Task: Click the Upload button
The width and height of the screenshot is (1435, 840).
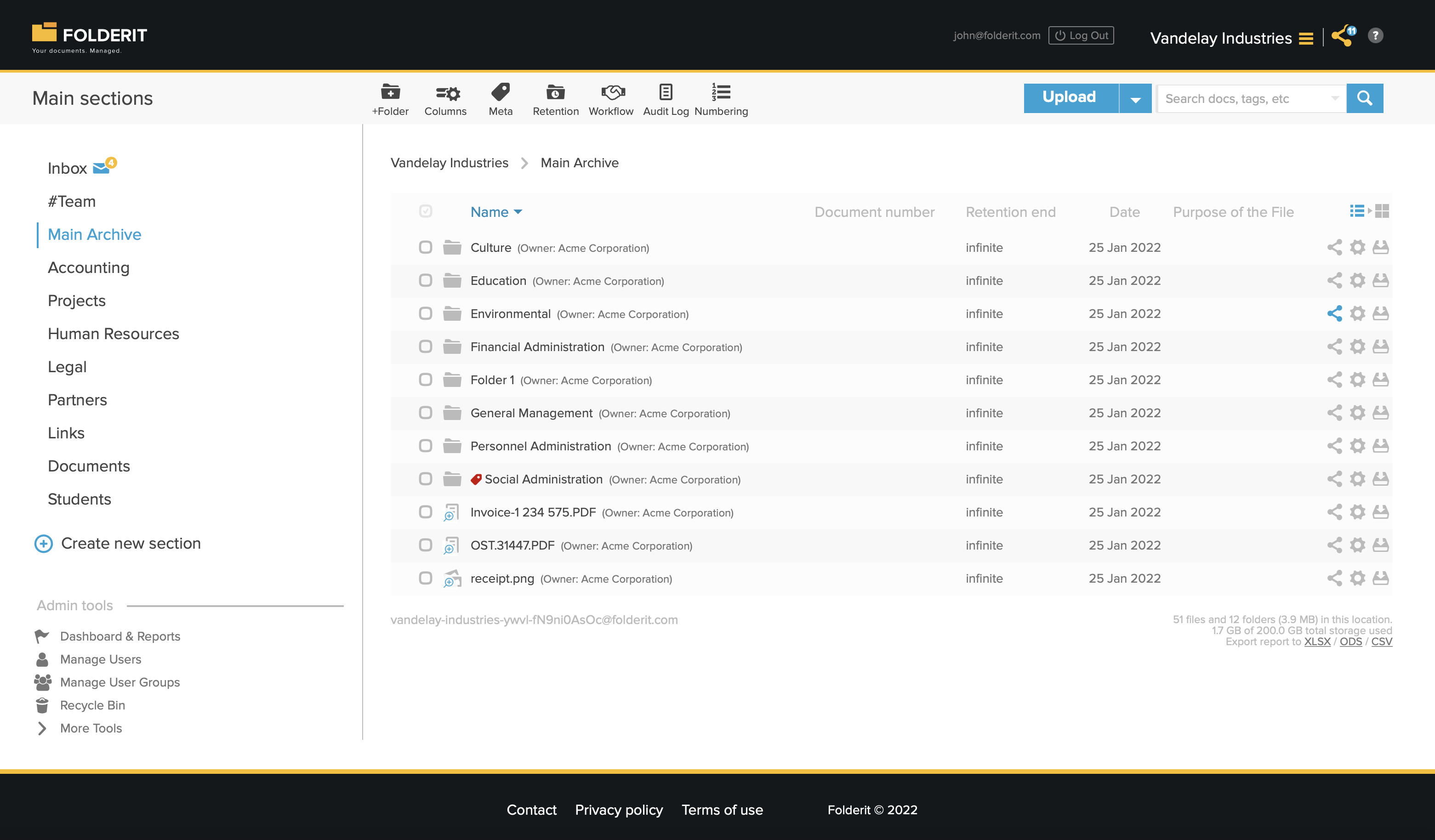Action: click(1070, 97)
